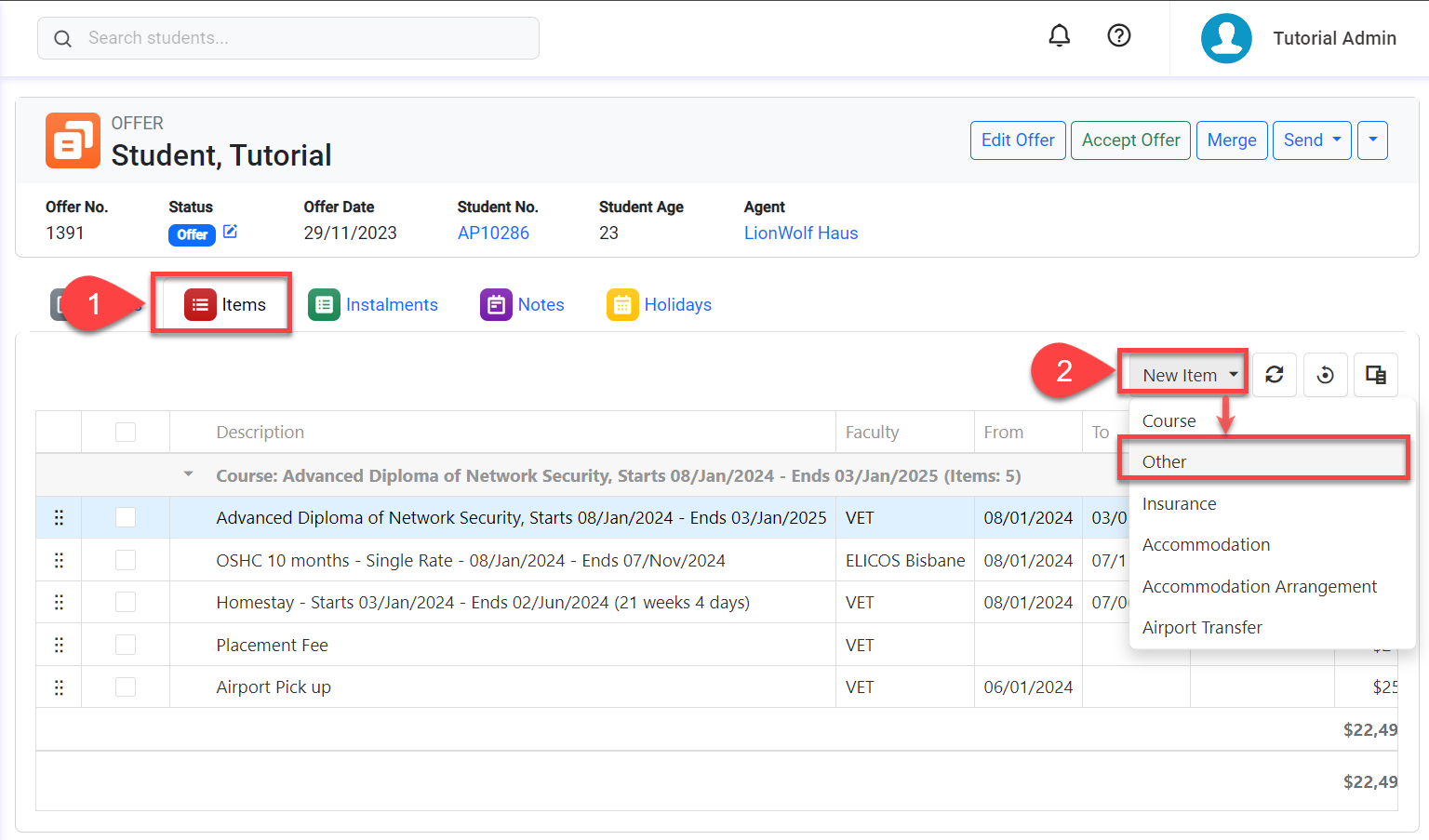Click the green Instalments icon

click(324, 304)
